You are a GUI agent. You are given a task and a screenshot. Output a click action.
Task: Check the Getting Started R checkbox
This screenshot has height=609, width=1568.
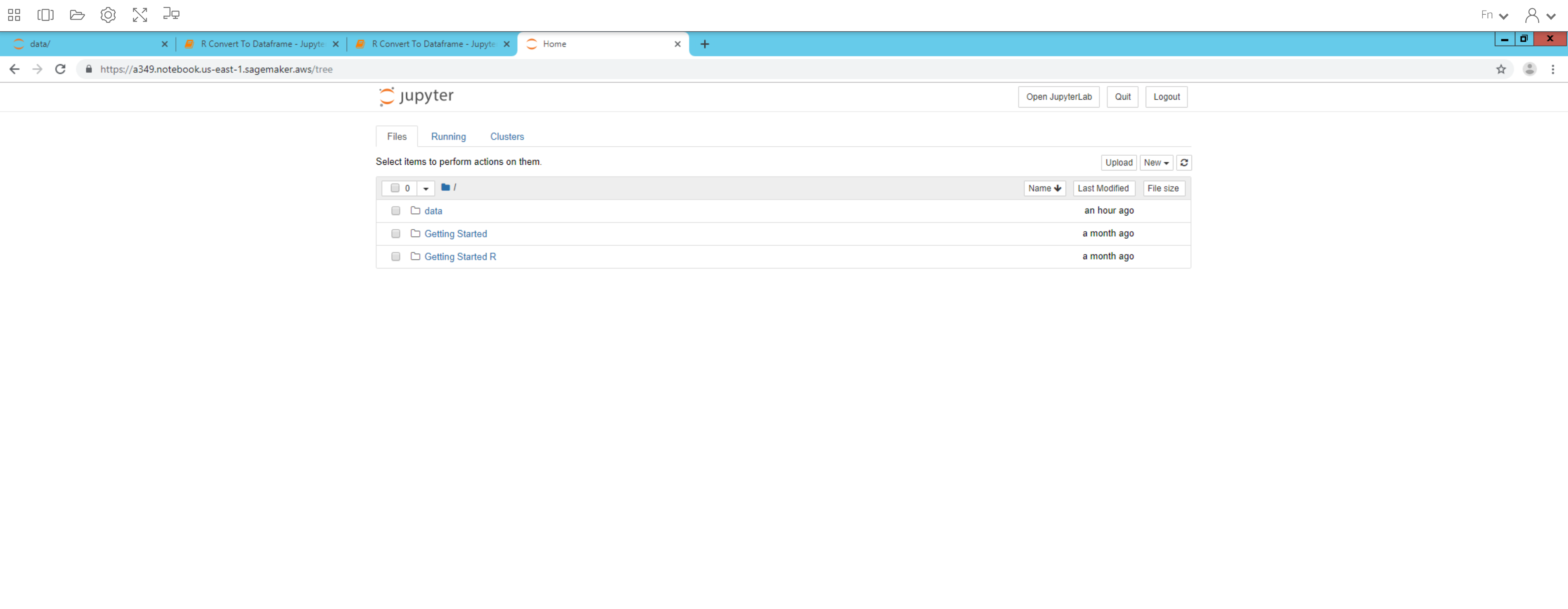396,257
